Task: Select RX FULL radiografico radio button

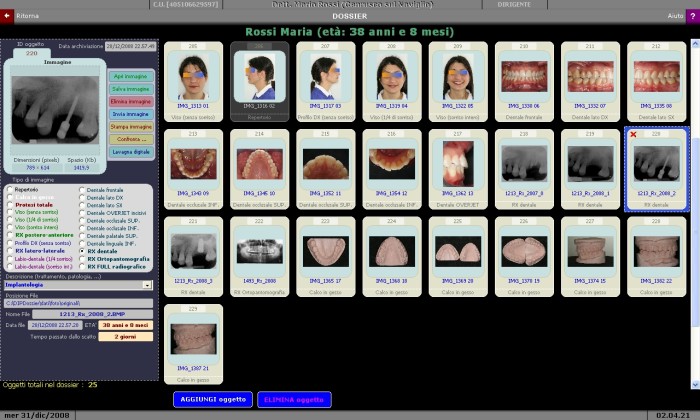Action: tap(82, 266)
